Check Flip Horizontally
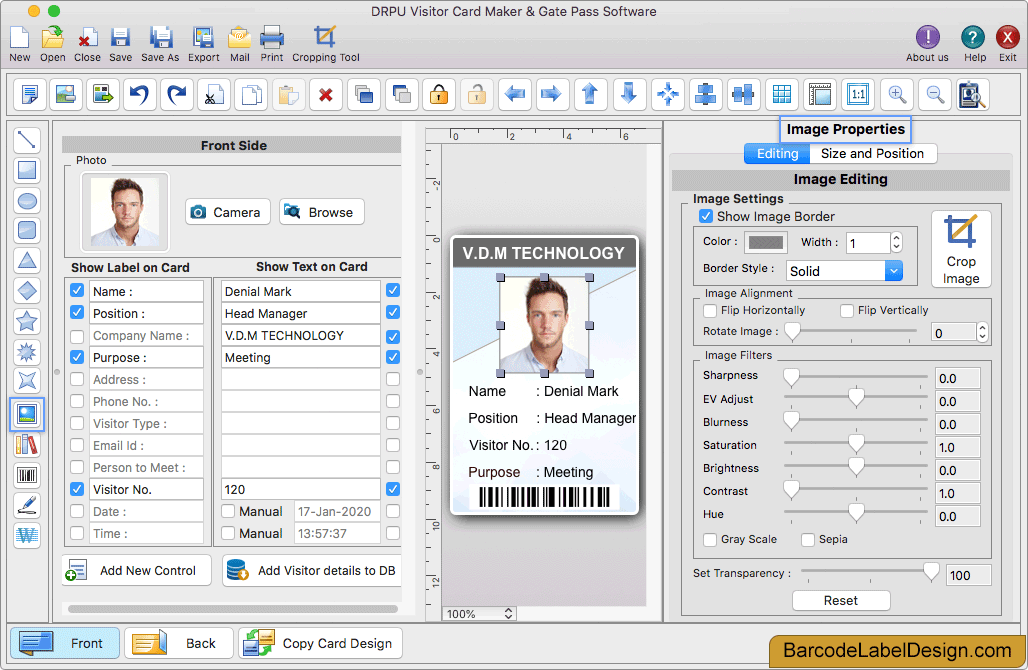Viewport: 1028px width, 670px height. tap(709, 310)
